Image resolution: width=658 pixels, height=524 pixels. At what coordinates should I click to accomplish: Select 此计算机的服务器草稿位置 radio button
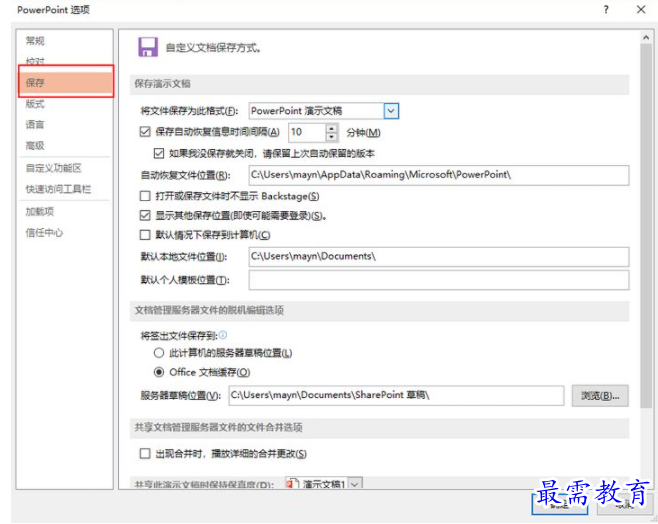pyautogui.click(x=159, y=353)
